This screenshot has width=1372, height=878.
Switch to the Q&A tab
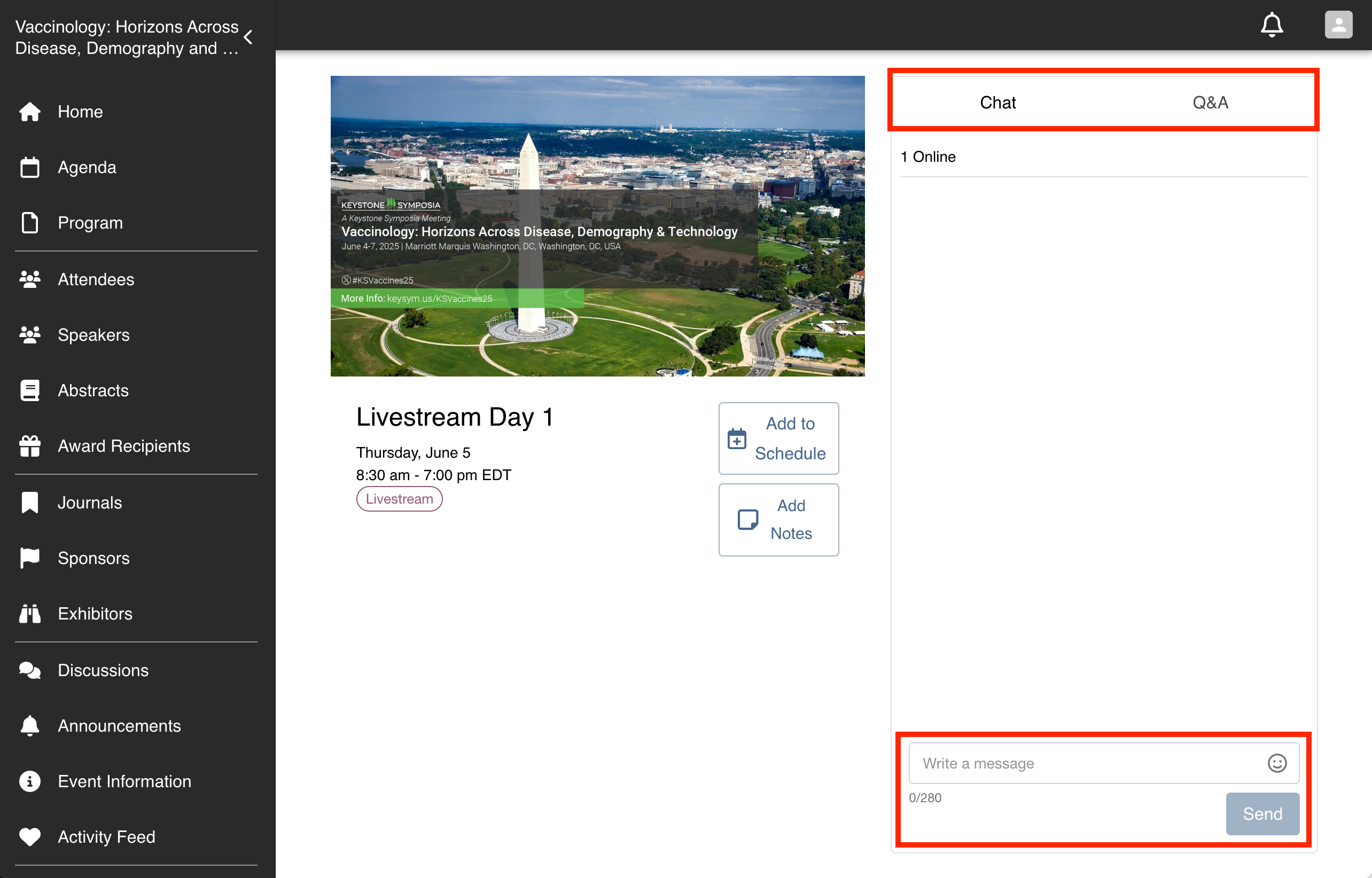tap(1210, 103)
